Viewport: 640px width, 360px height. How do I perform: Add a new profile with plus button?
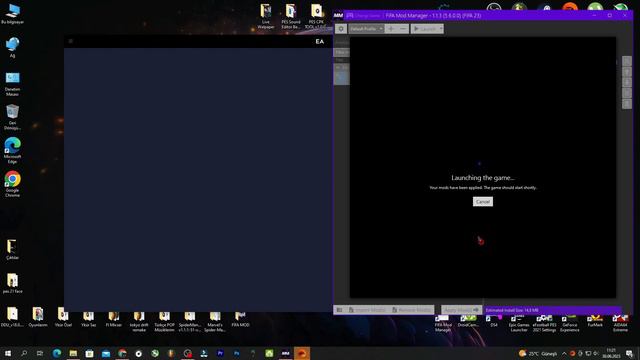[x=391, y=29]
